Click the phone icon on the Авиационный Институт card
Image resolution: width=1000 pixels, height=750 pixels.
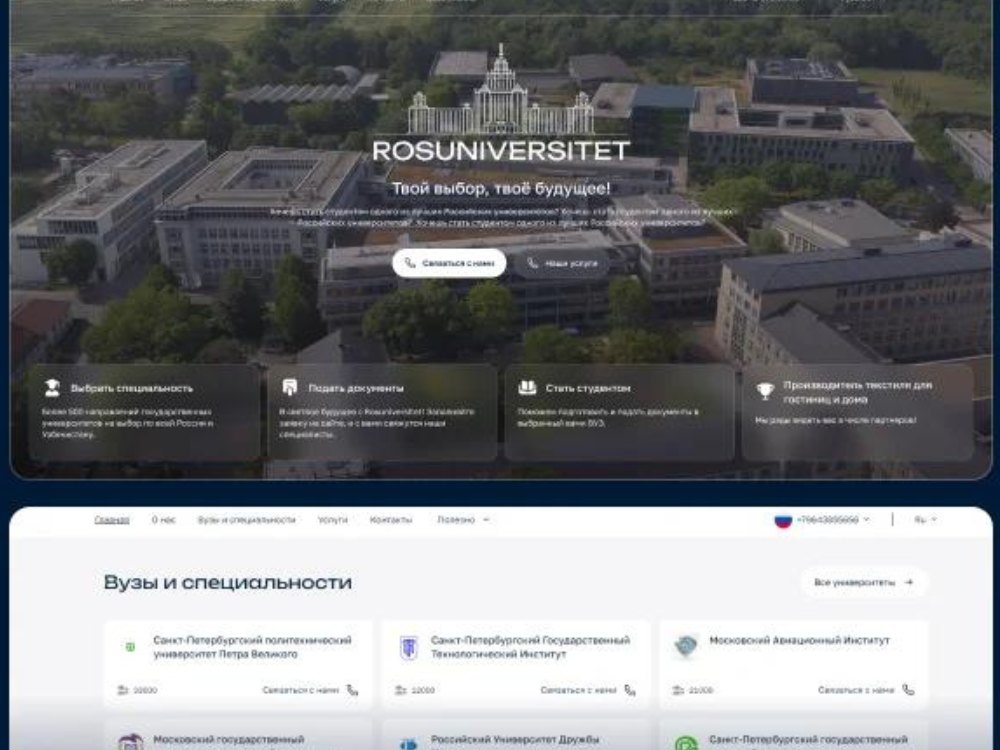coord(908,690)
